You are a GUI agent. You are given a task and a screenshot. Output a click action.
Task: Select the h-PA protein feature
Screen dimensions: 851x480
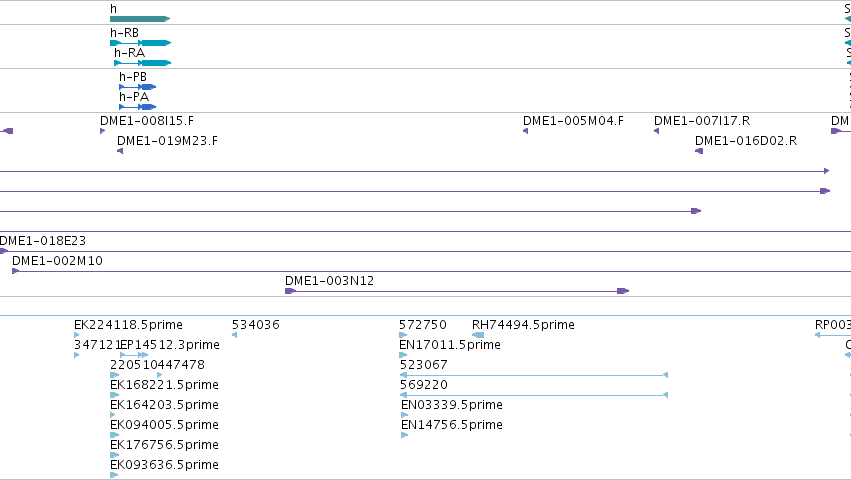coord(138,107)
